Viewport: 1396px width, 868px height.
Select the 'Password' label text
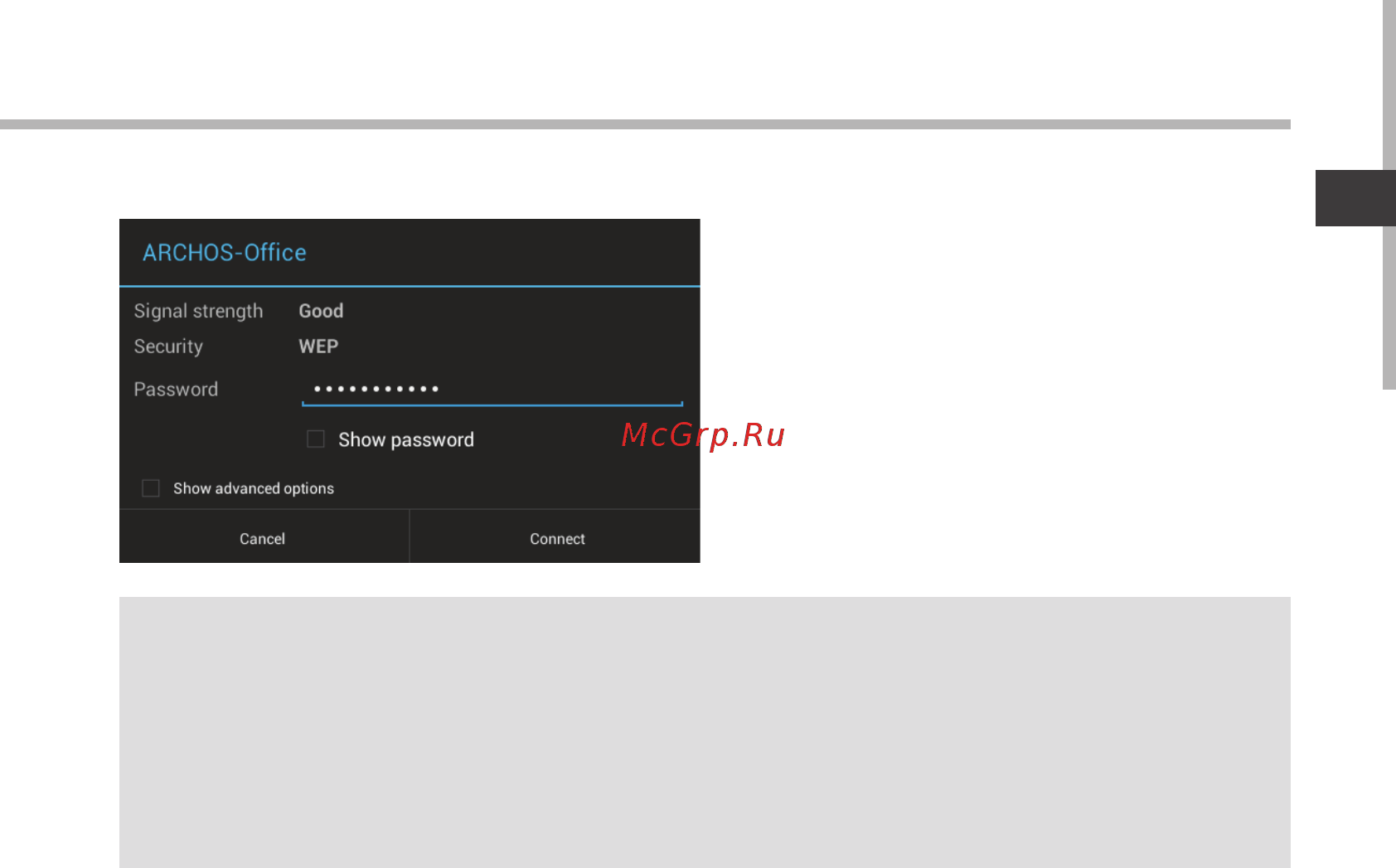coord(176,389)
